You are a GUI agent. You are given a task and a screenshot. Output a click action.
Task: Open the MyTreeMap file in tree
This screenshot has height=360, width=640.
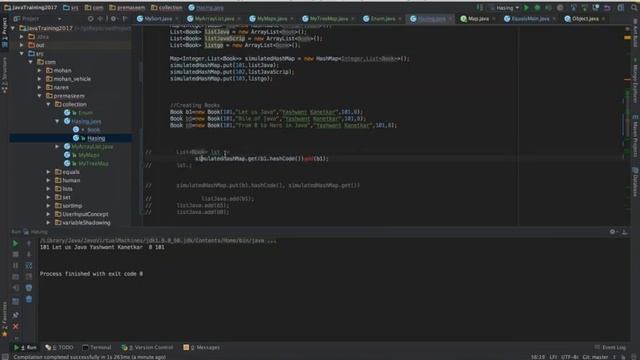[93, 164]
